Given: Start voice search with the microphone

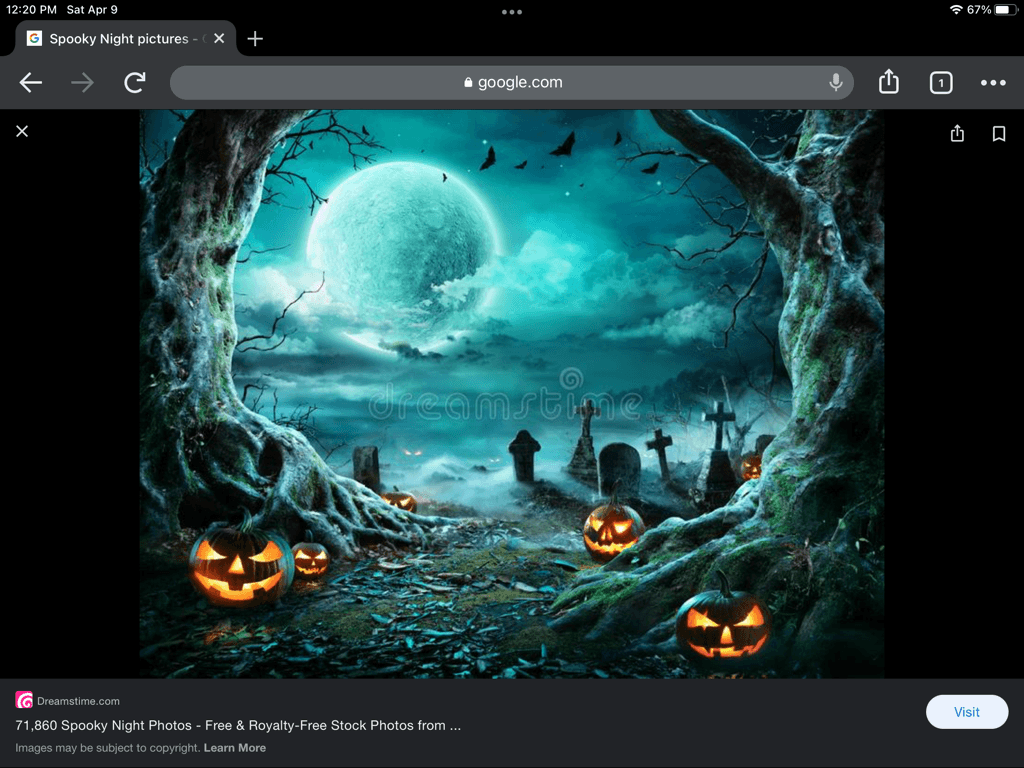Looking at the screenshot, I should pyautogui.click(x=836, y=83).
